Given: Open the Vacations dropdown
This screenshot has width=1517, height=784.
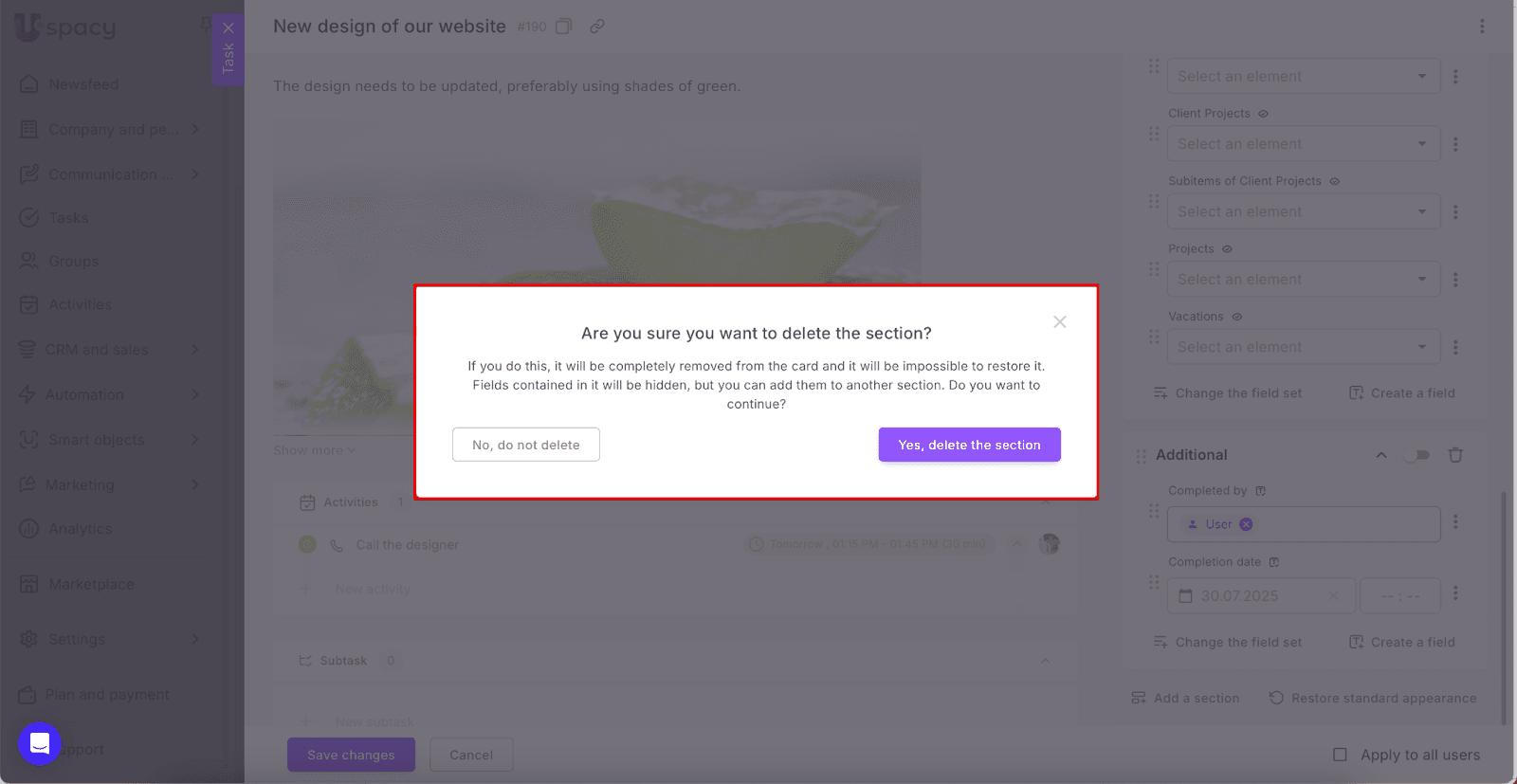Looking at the screenshot, I should (1303, 347).
